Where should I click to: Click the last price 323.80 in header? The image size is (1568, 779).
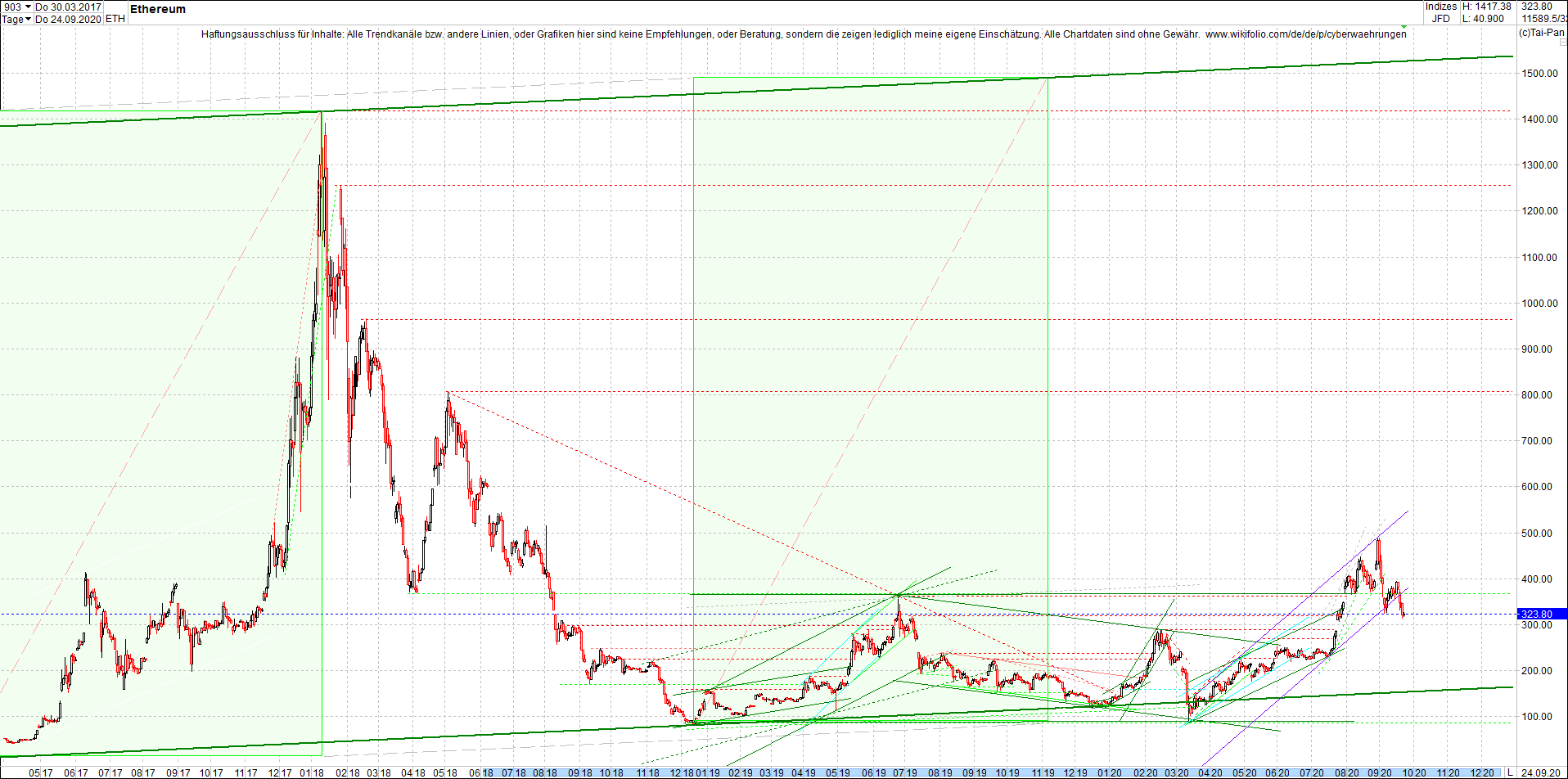tap(1536, 7)
